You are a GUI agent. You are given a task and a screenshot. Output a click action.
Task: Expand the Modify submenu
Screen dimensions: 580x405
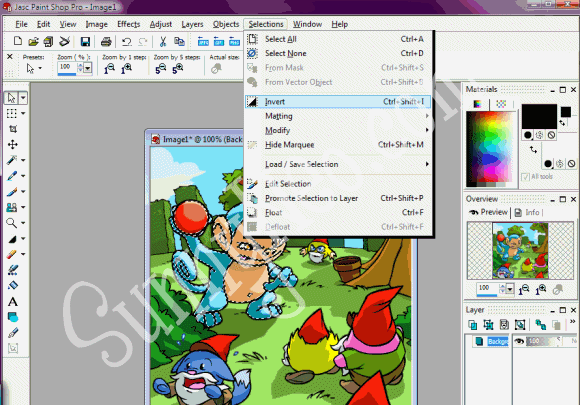click(338, 130)
